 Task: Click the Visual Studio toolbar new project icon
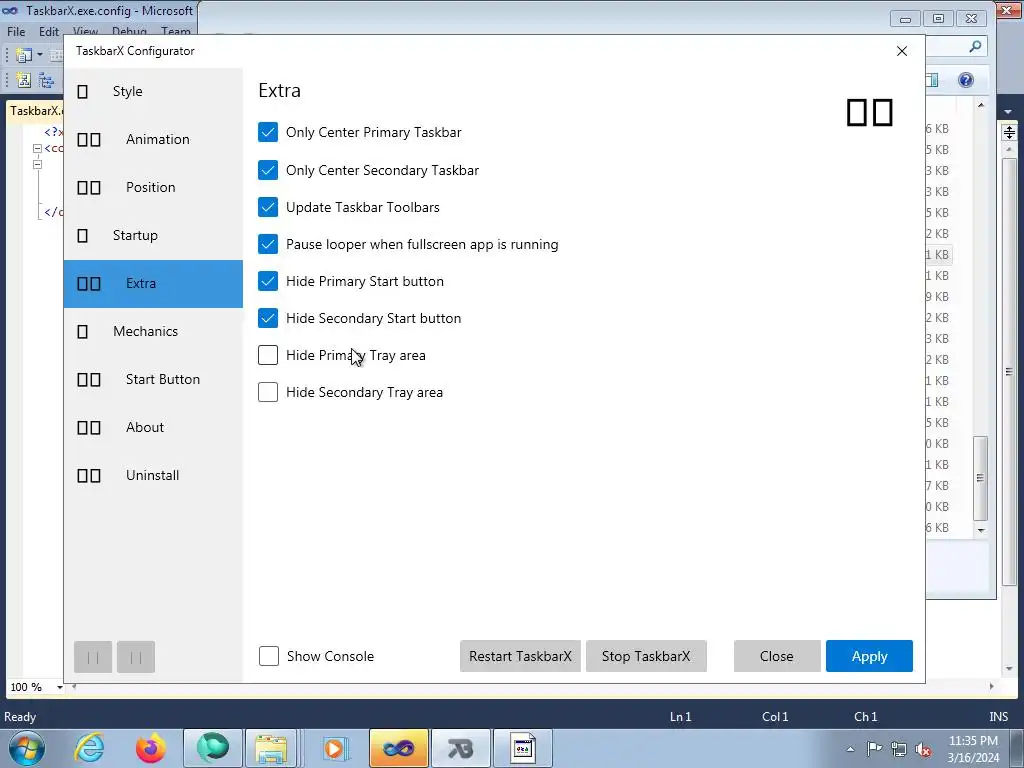pyautogui.click(x=24, y=55)
